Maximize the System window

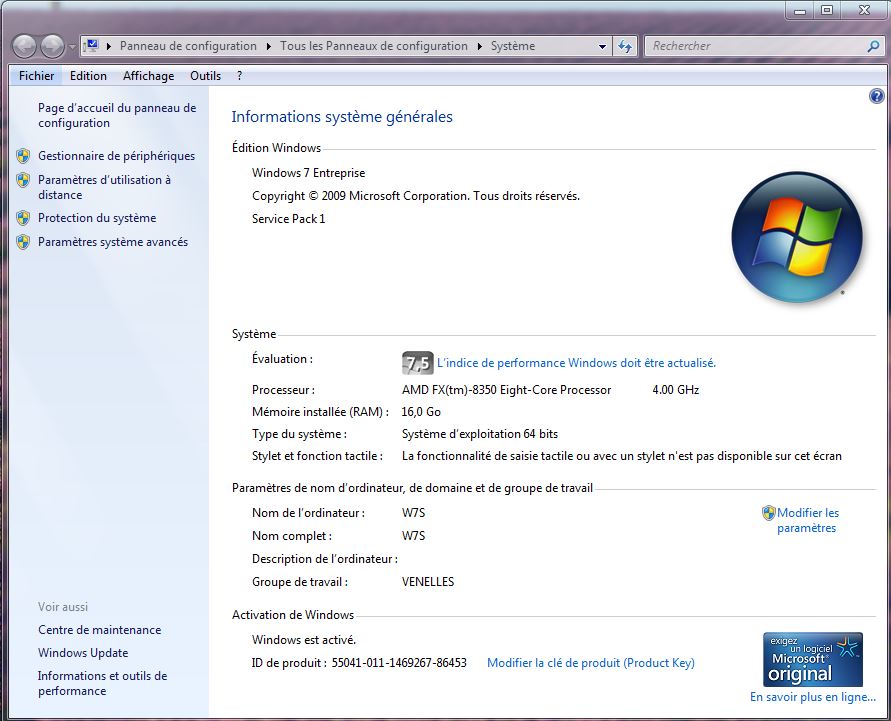(827, 10)
